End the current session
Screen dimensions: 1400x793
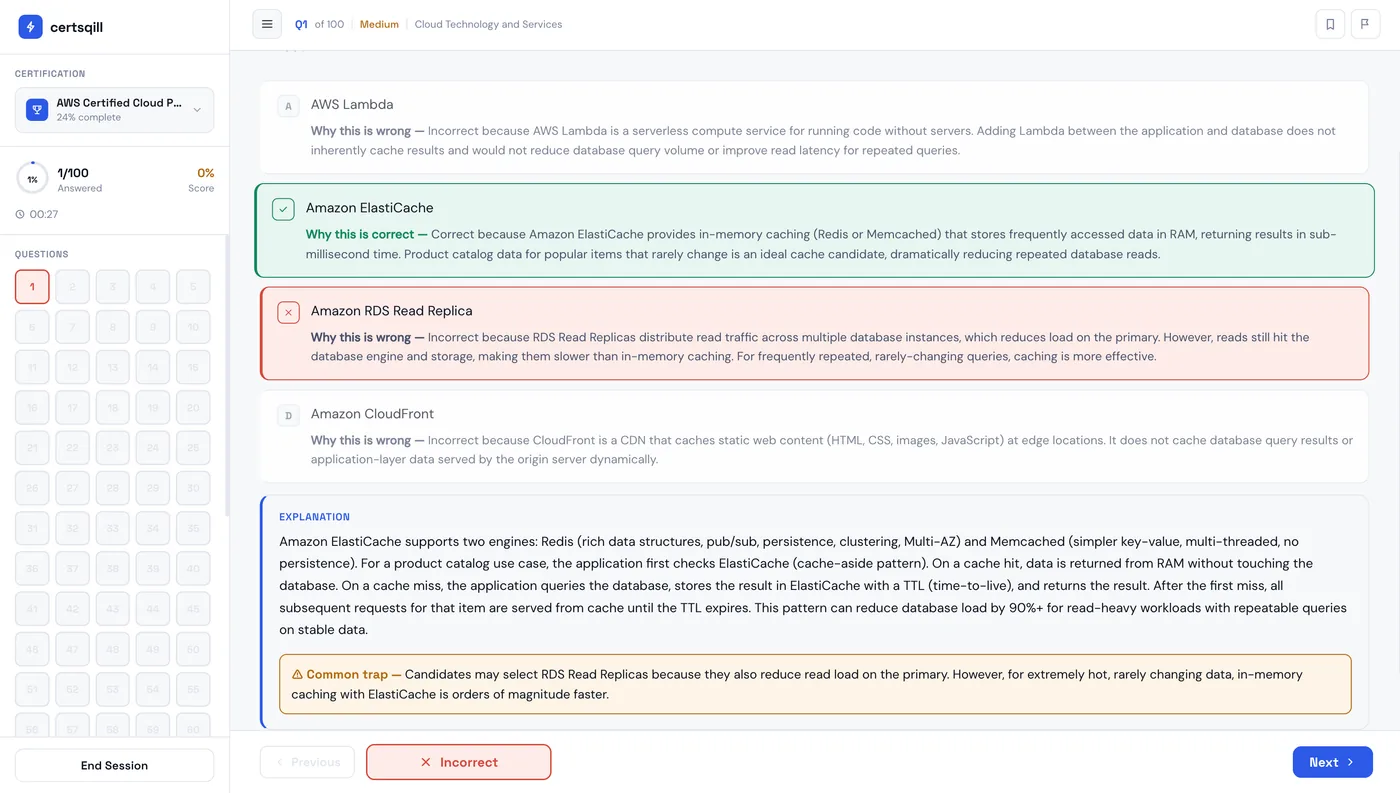click(114, 765)
